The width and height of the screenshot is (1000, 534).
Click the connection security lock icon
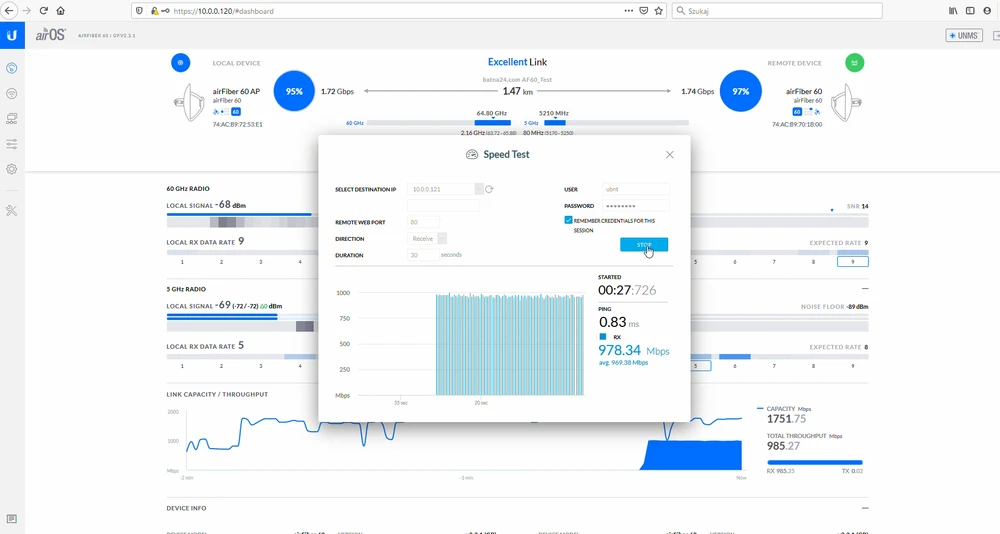154,11
